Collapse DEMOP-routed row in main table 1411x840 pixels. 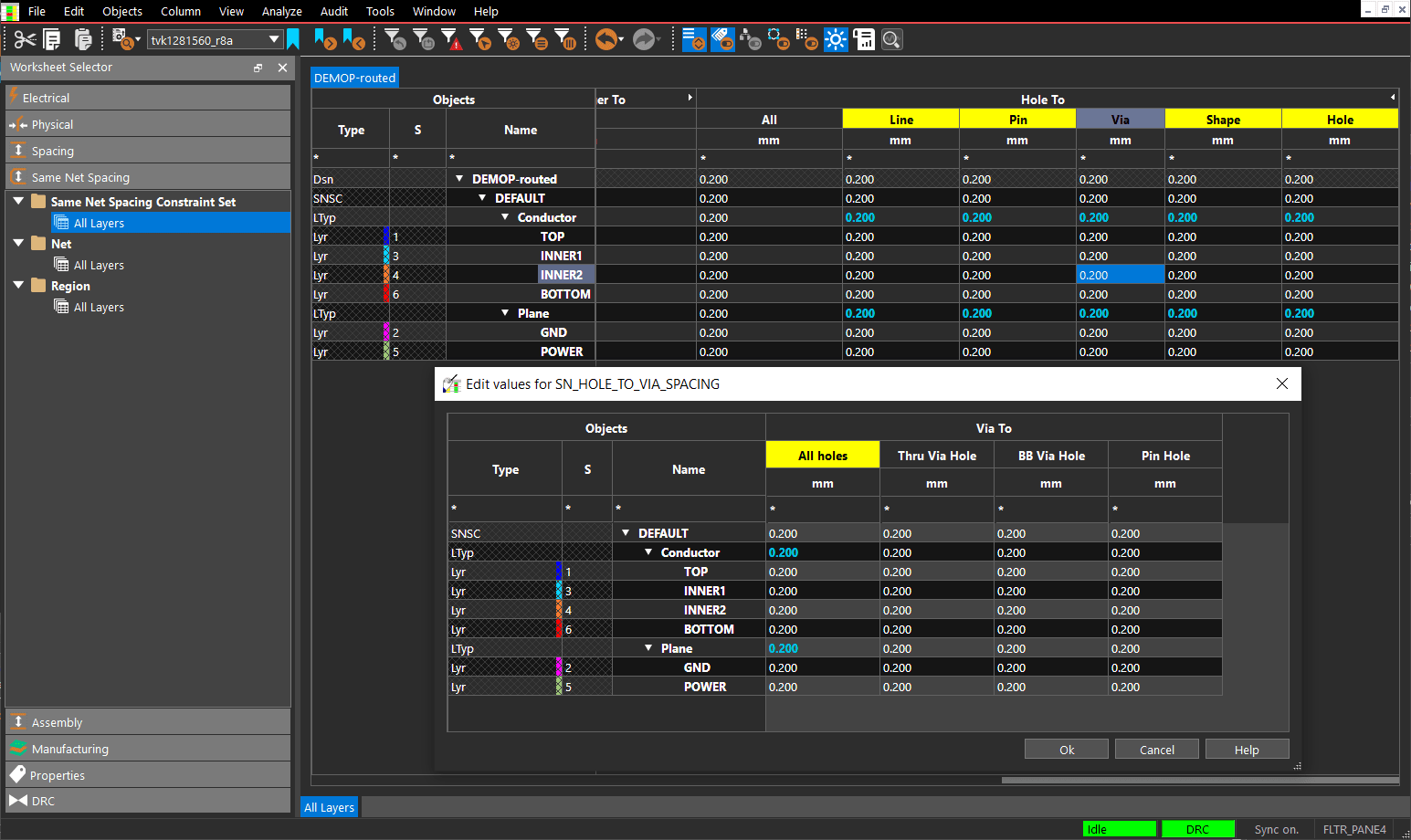pos(459,179)
